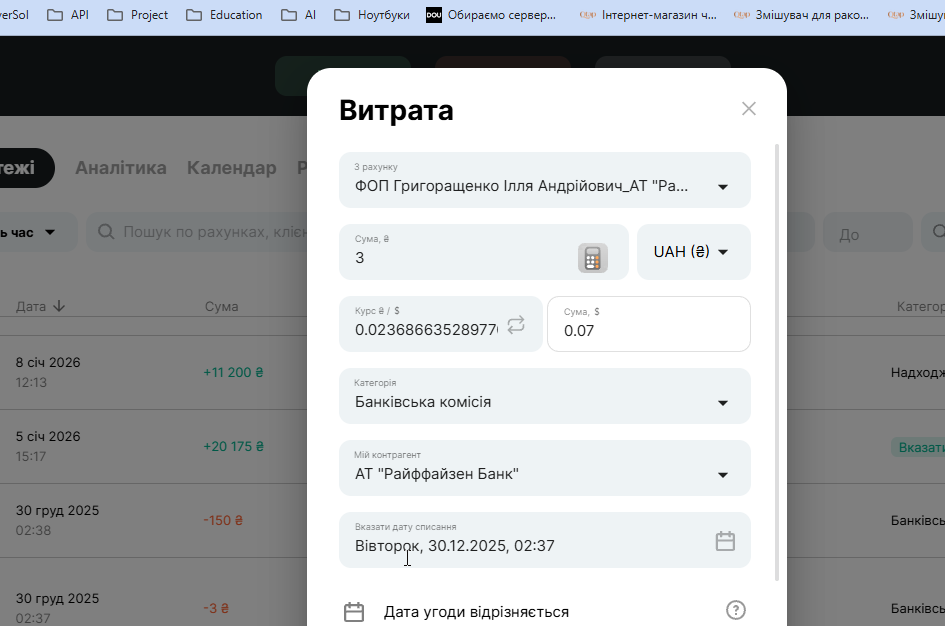Image resolution: width=945 pixels, height=626 pixels.
Task: Open the UAH (₴) currency dropdown
Action: (x=694, y=252)
